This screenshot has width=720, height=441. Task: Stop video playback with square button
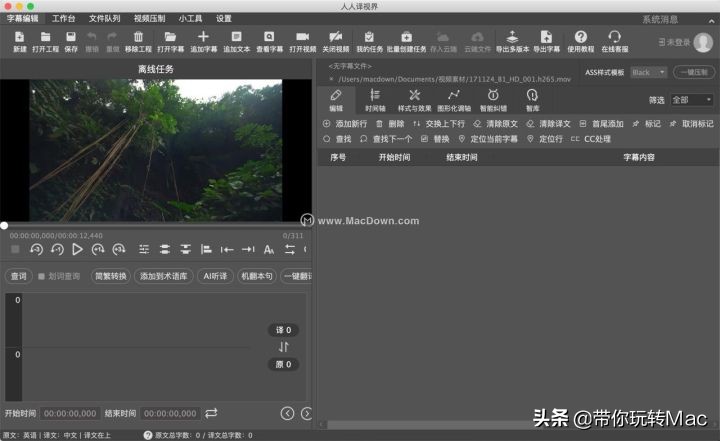15,249
